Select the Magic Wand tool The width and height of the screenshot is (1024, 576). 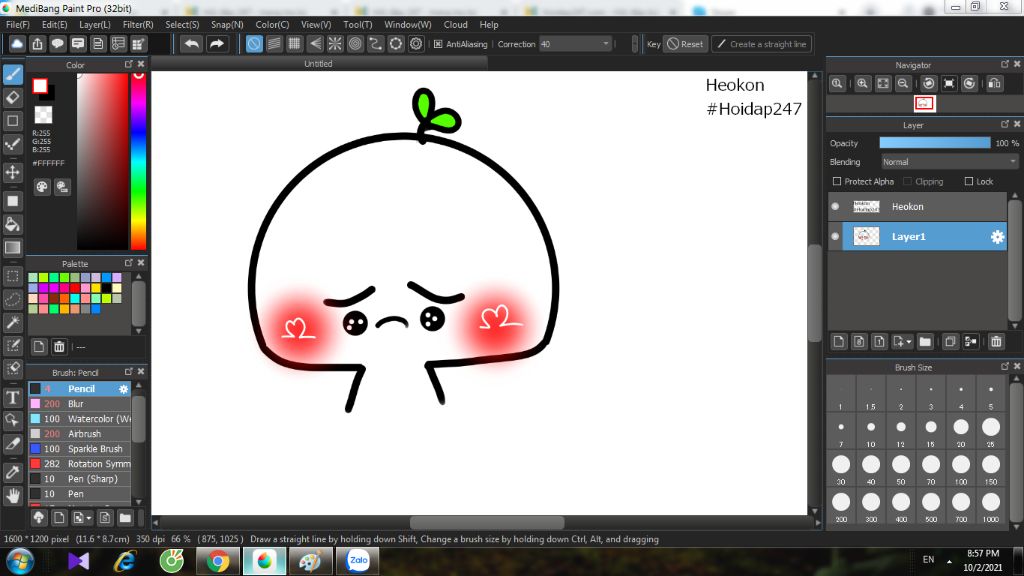point(12,323)
